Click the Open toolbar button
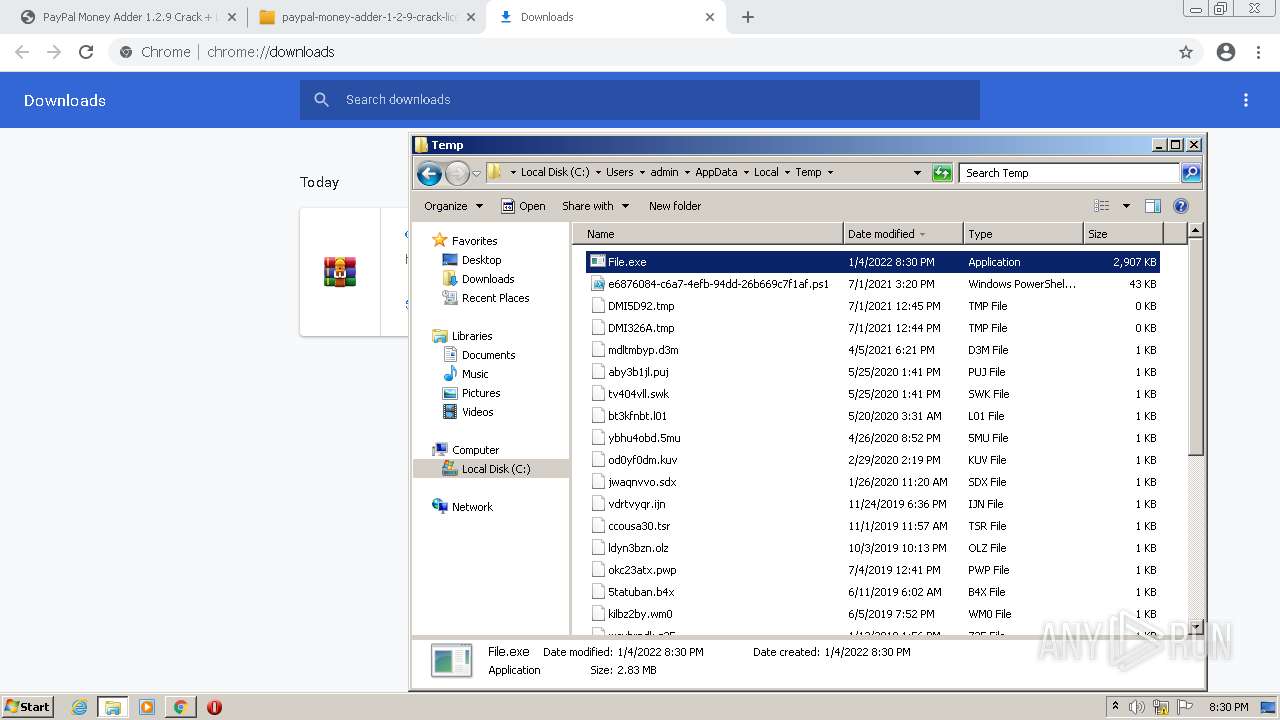The image size is (1280, 720). tap(523, 206)
